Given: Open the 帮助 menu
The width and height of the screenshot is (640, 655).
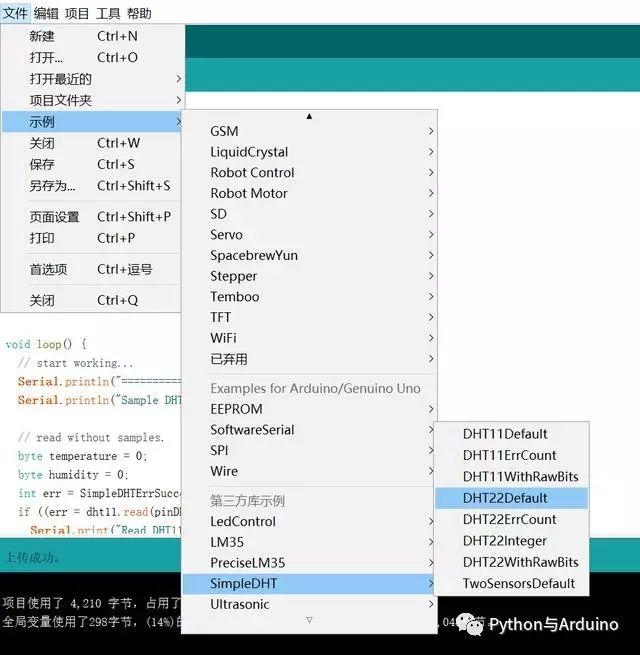Looking at the screenshot, I should coord(140,13).
